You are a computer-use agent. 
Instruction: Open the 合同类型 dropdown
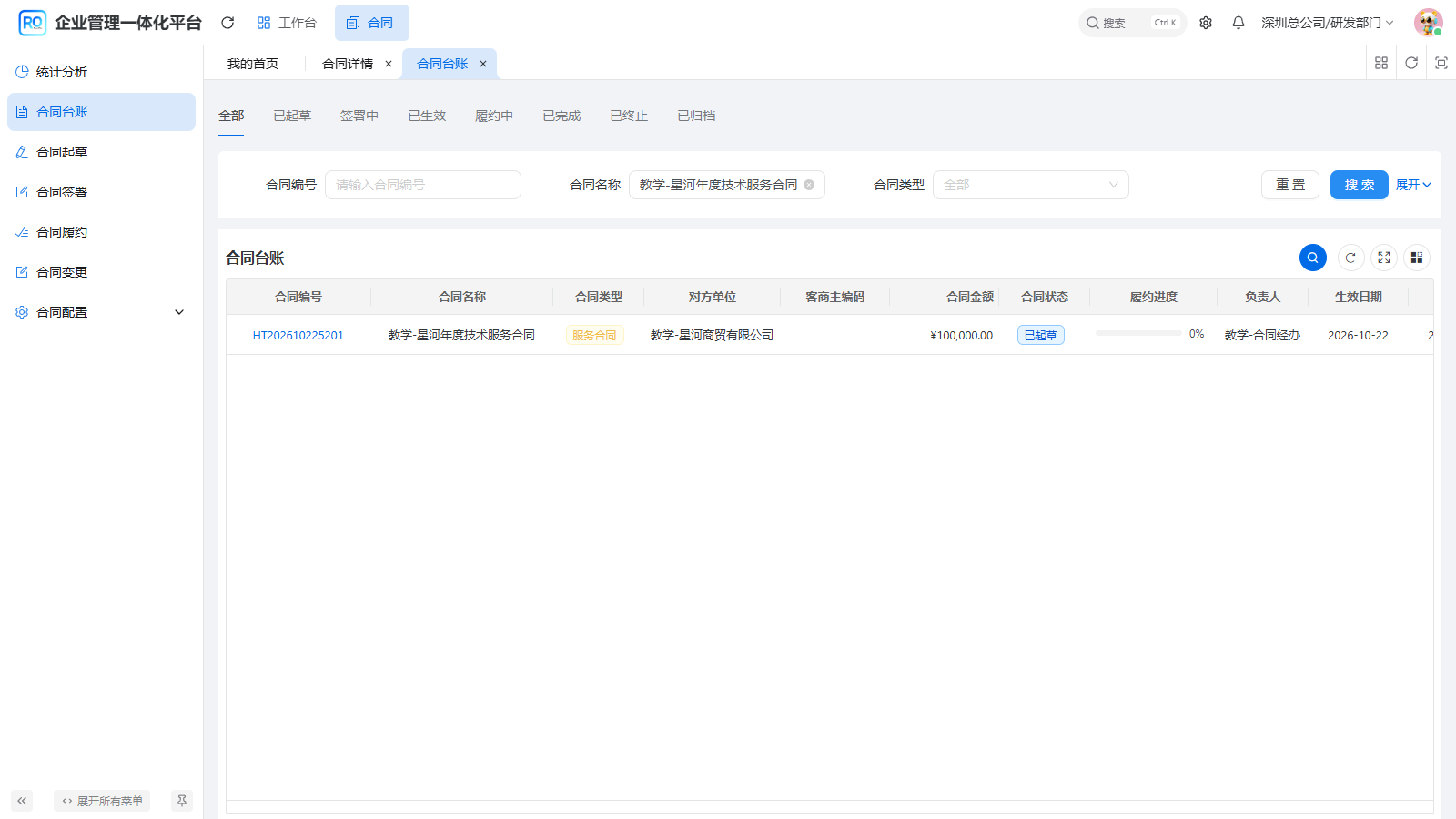pyautogui.click(x=1030, y=185)
